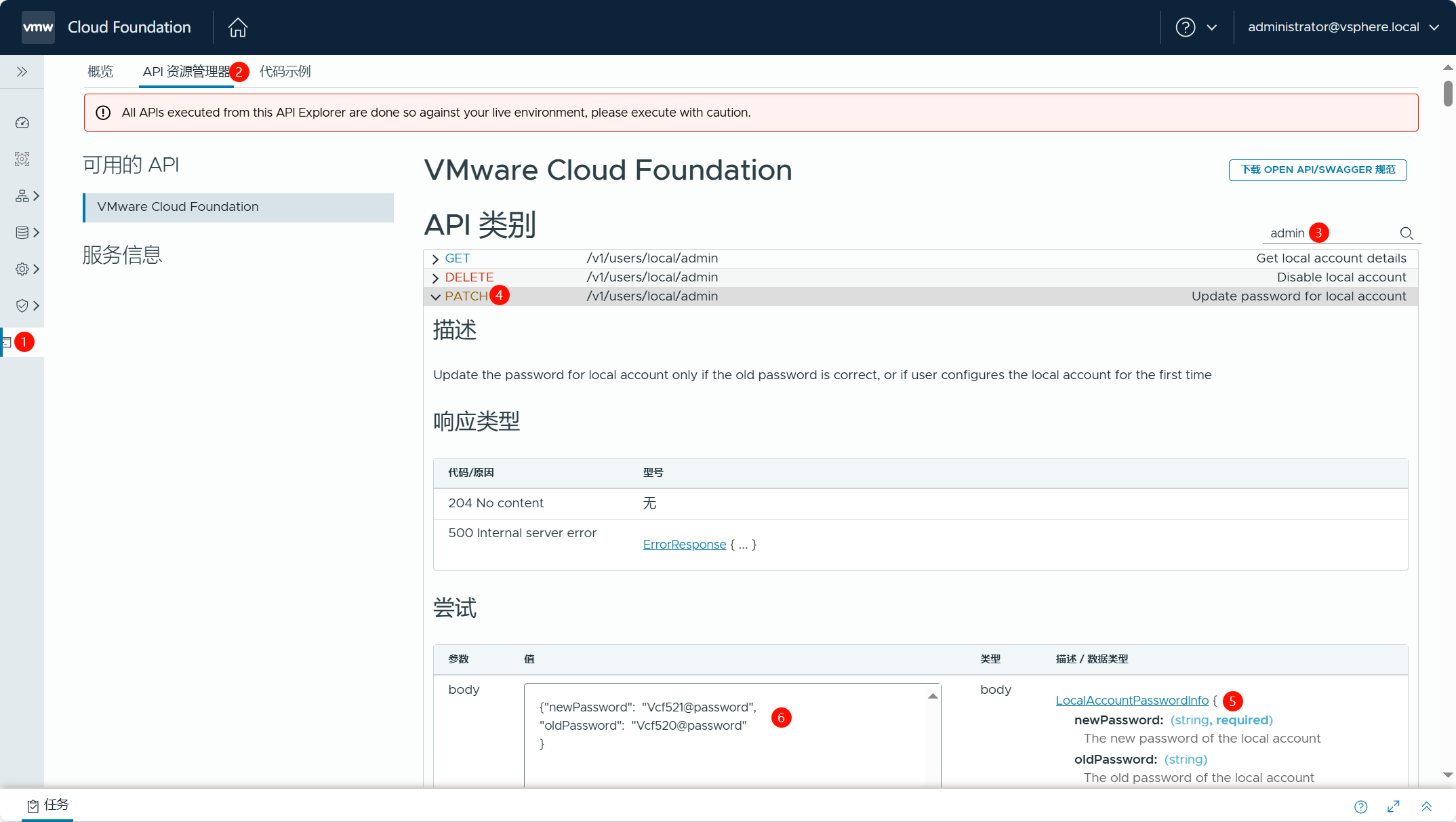Expand tasks panel with double chevron icon

pos(1426,806)
